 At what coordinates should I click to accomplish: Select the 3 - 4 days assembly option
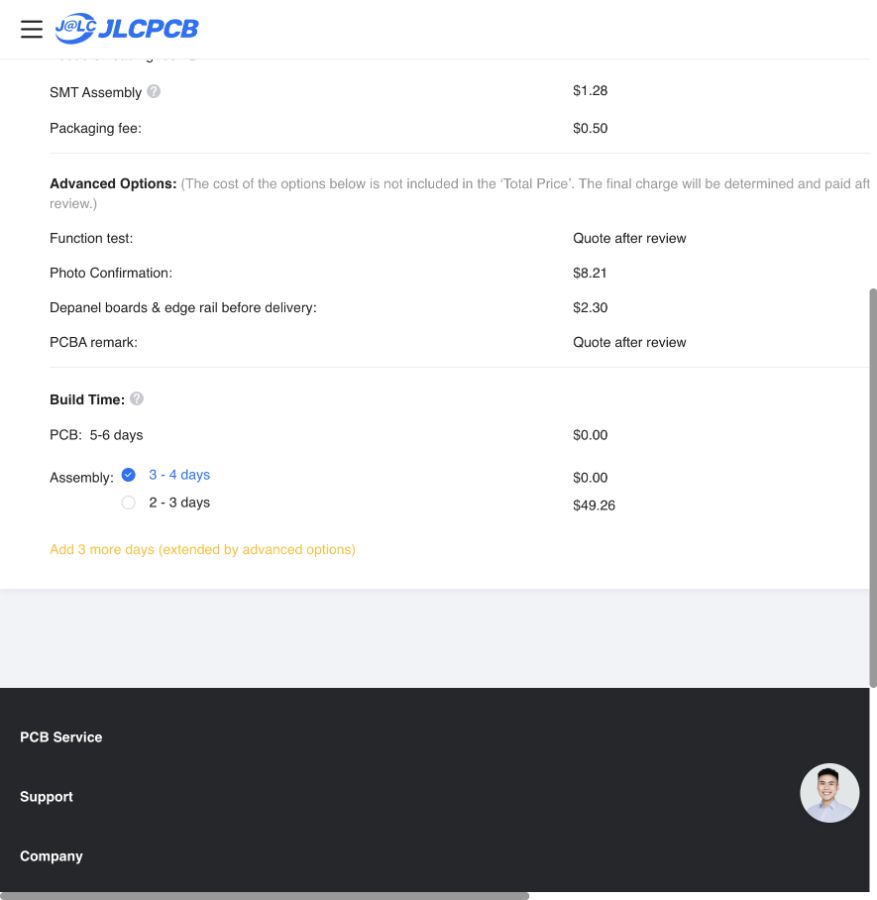pos(129,475)
